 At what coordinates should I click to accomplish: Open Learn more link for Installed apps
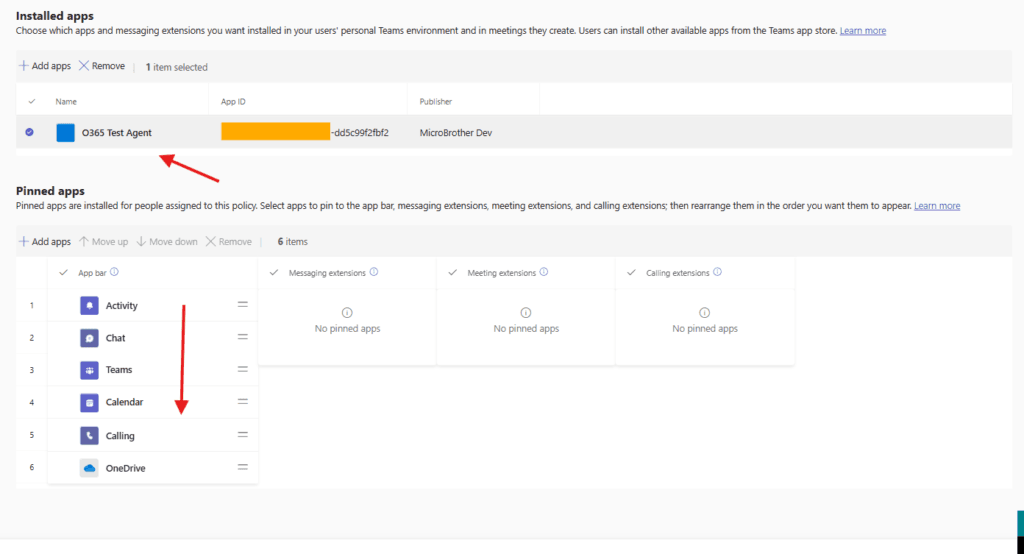click(862, 31)
